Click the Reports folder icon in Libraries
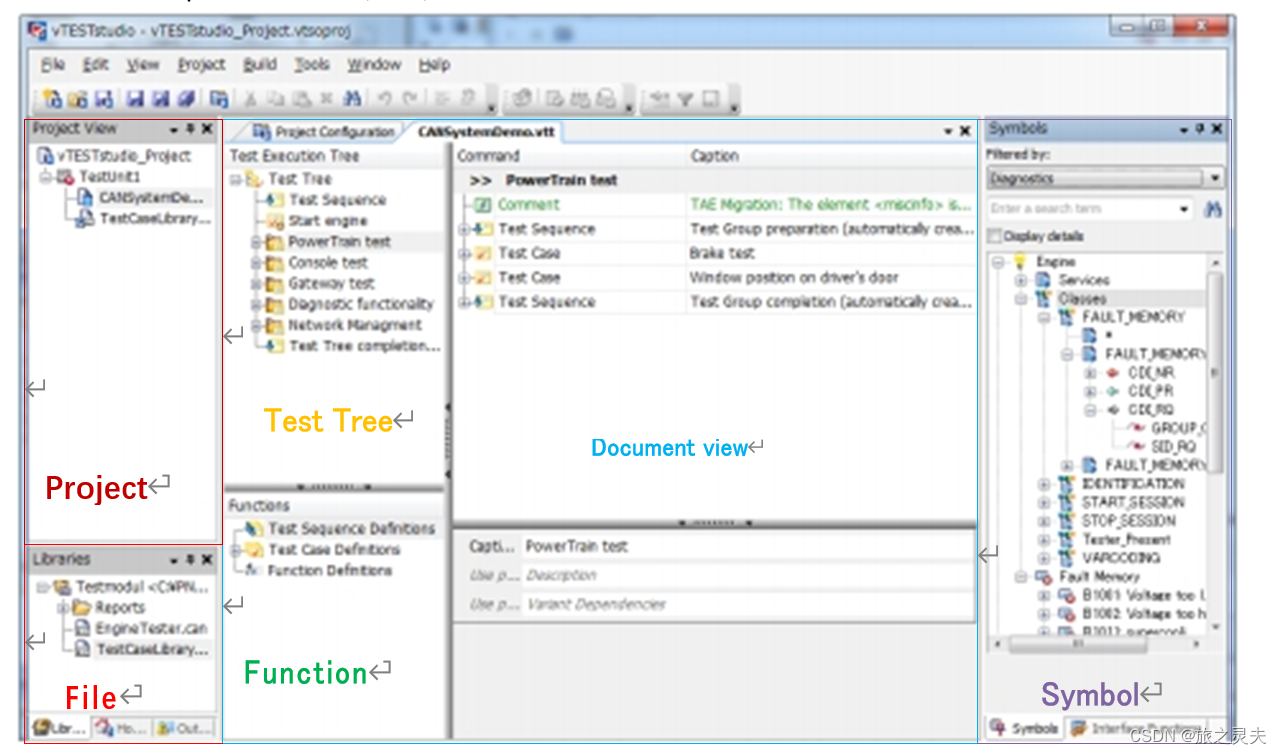1282x754 pixels. [83, 608]
